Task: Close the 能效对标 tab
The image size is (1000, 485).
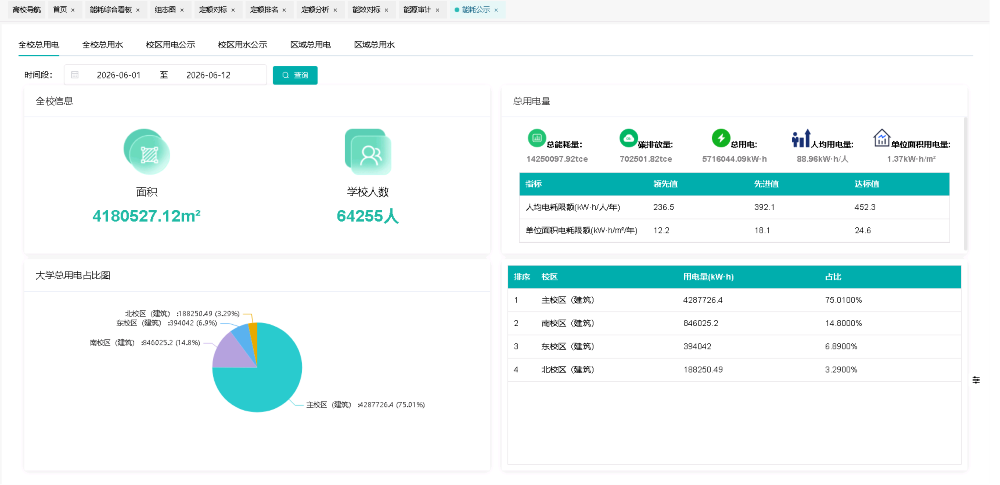Action: pos(386,10)
